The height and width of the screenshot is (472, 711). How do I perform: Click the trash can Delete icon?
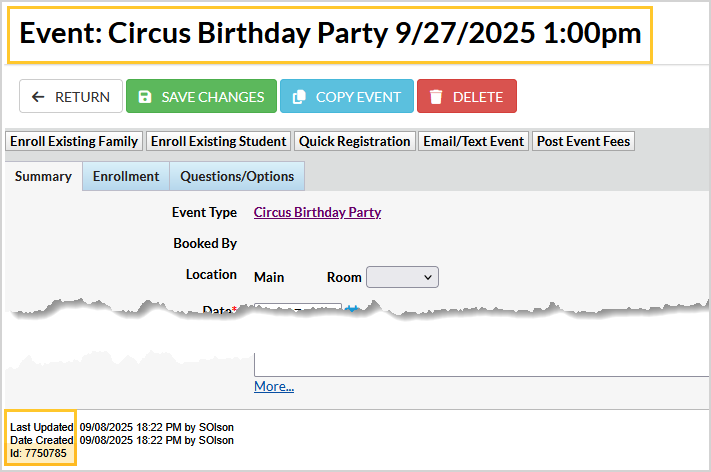tap(436, 97)
